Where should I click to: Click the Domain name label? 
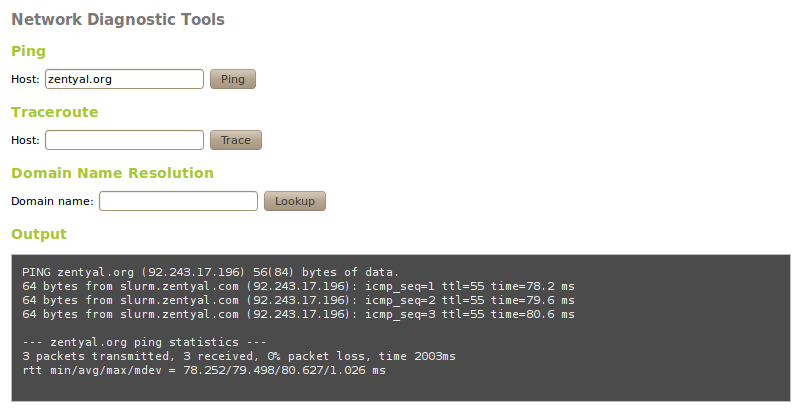(x=52, y=201)
